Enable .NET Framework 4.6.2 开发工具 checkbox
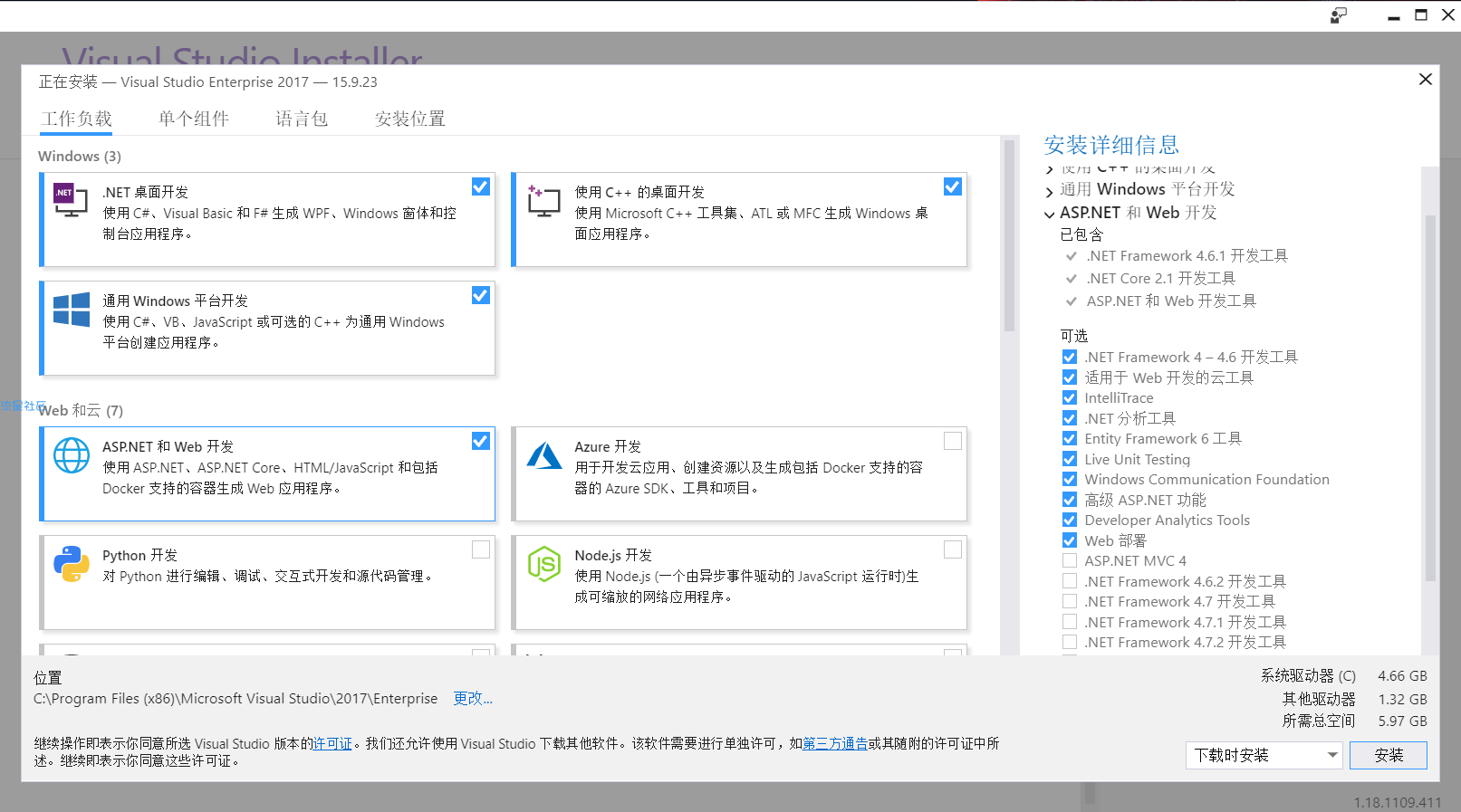1461x812 pixels. [x=1070, y=581]
